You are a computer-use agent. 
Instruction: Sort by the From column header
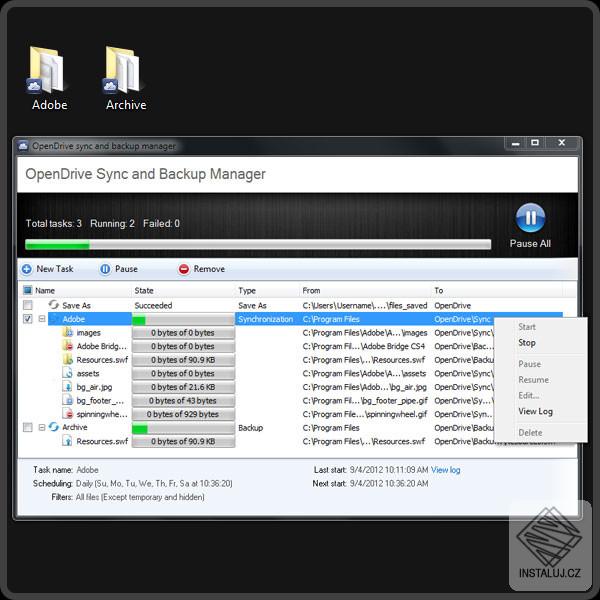click(311, 290)
